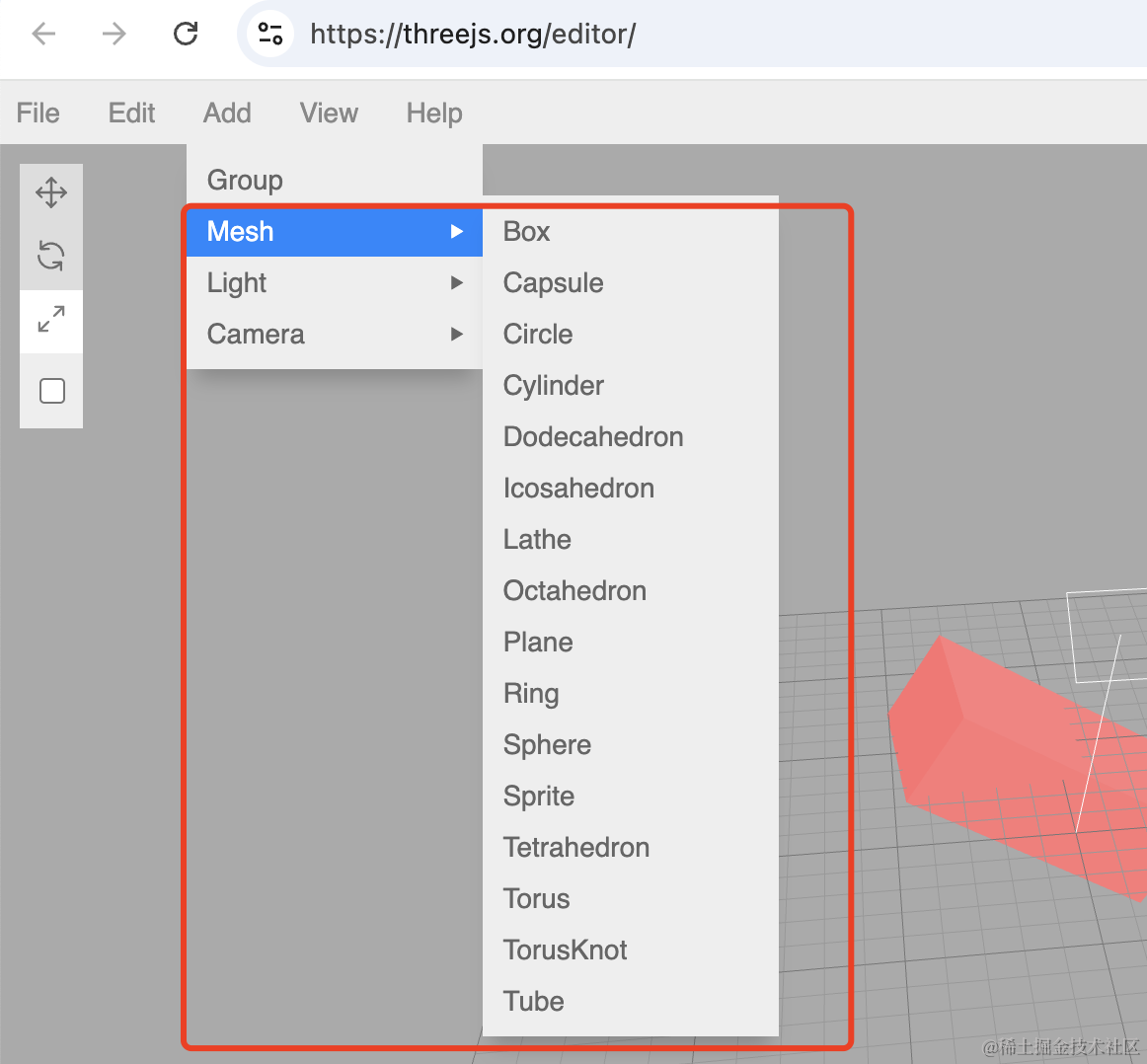Viewport: 1147px width, 1064px height.
Task: Add a Tube mesh
Action: point(631,1001)
